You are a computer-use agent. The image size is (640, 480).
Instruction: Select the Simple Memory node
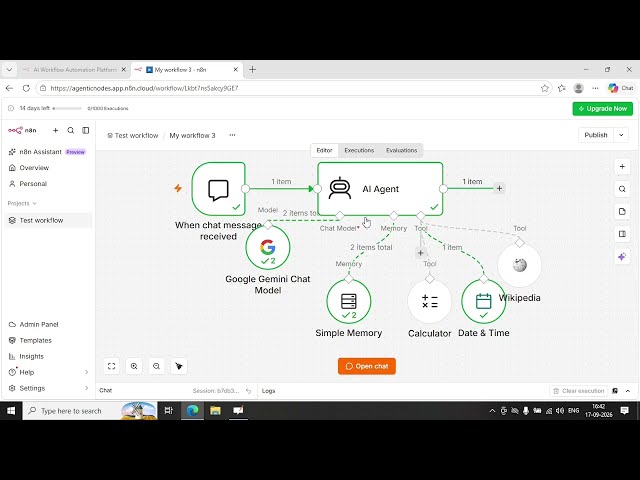[349, 301]
